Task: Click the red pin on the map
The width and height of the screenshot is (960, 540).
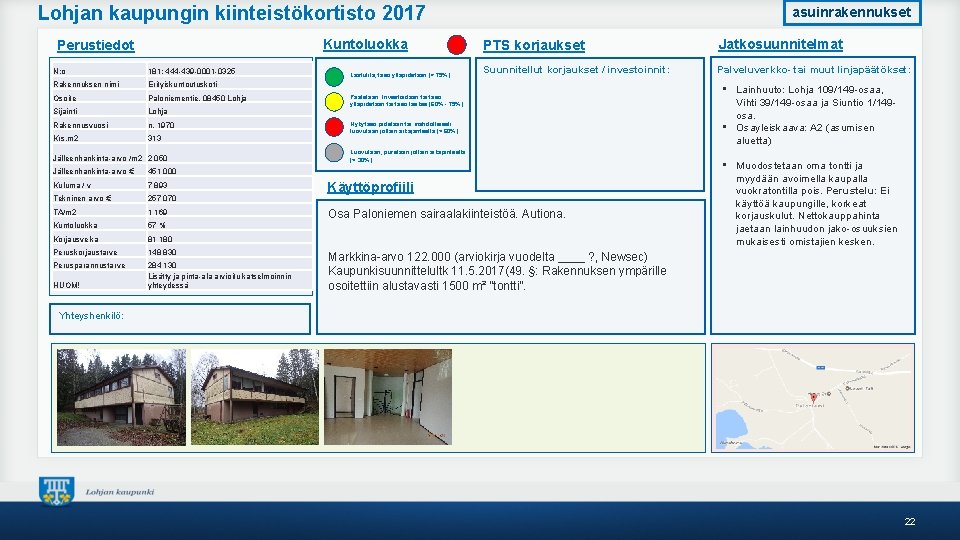Action: pyautogui.click(x=813, y=397)
